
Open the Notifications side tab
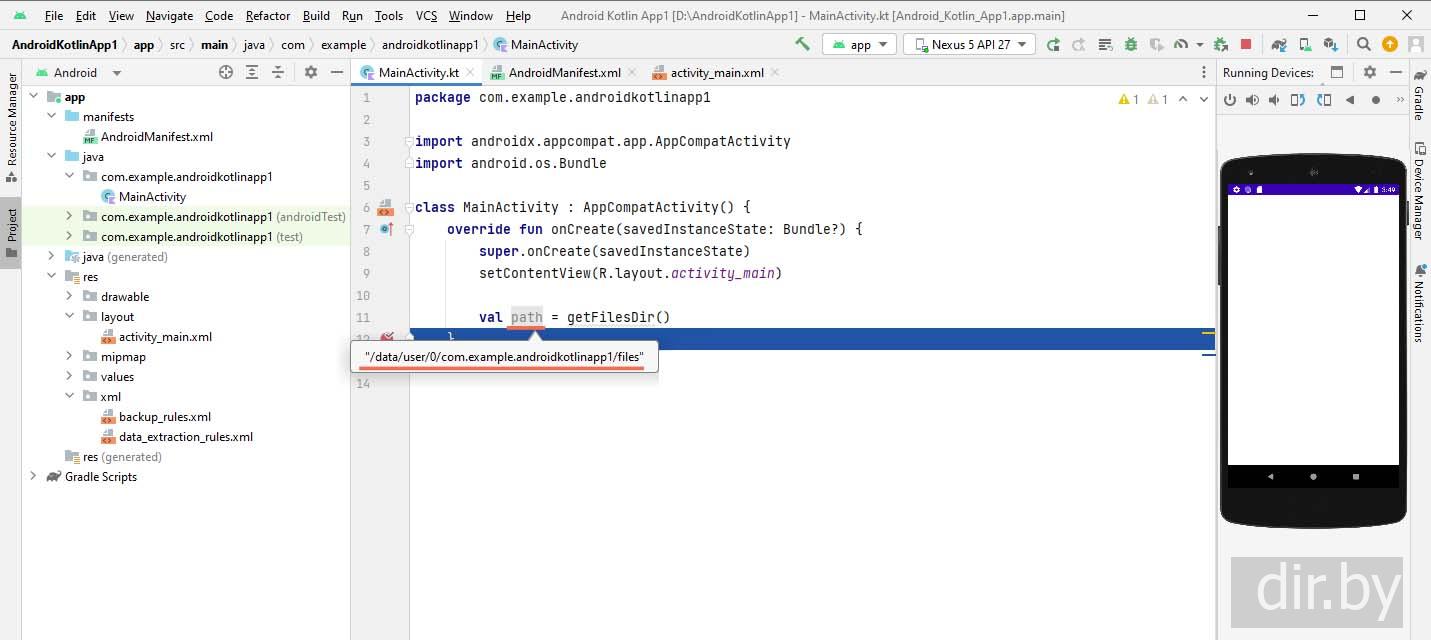click(x=1419, y=304)
